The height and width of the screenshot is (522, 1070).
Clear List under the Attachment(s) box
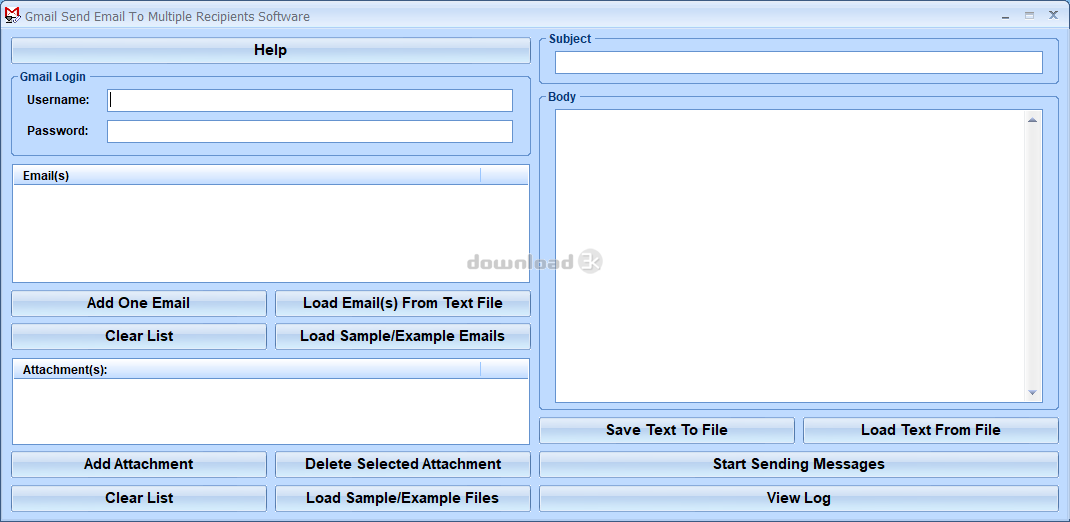tap(139, 498)
